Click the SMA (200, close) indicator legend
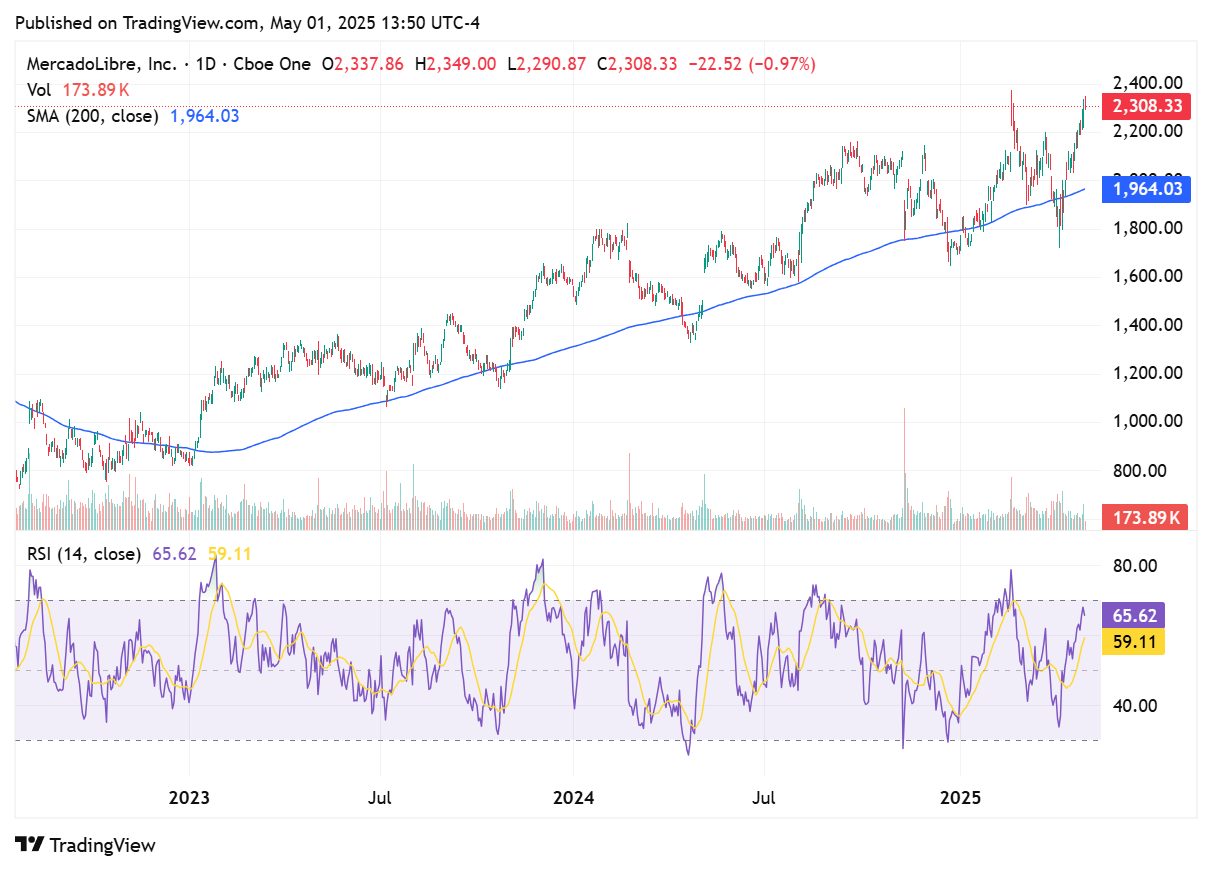This screenshot has height=871, width=1212. tap(93, 116)
